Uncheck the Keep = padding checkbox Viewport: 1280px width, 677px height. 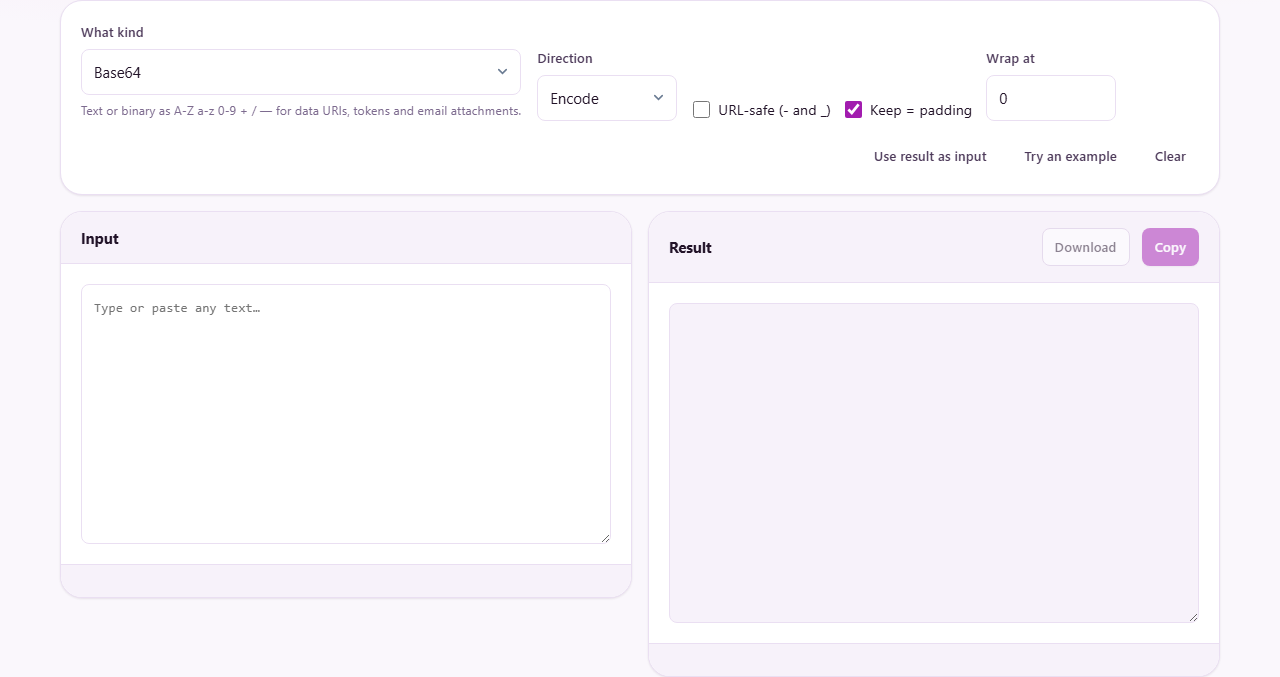click(x=853, y=110)
